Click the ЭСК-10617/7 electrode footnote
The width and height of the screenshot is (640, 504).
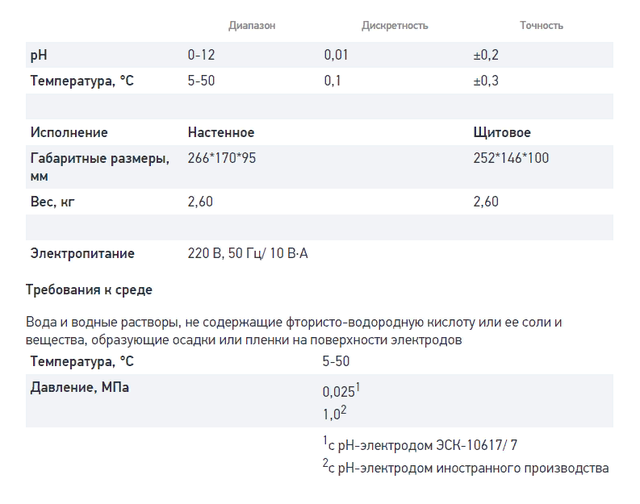(x=420, y=444)
